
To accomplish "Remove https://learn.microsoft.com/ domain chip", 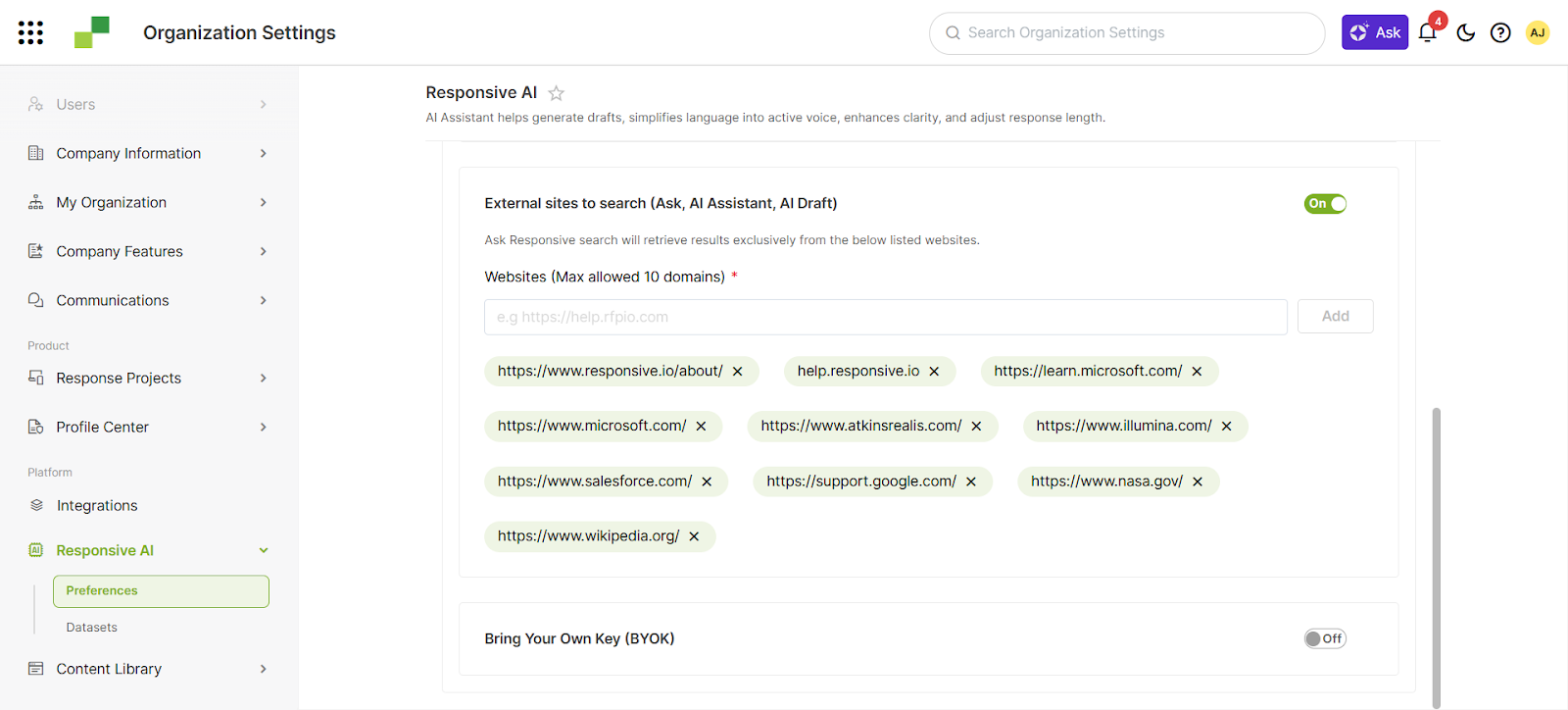I will [x=1197, y=372].
